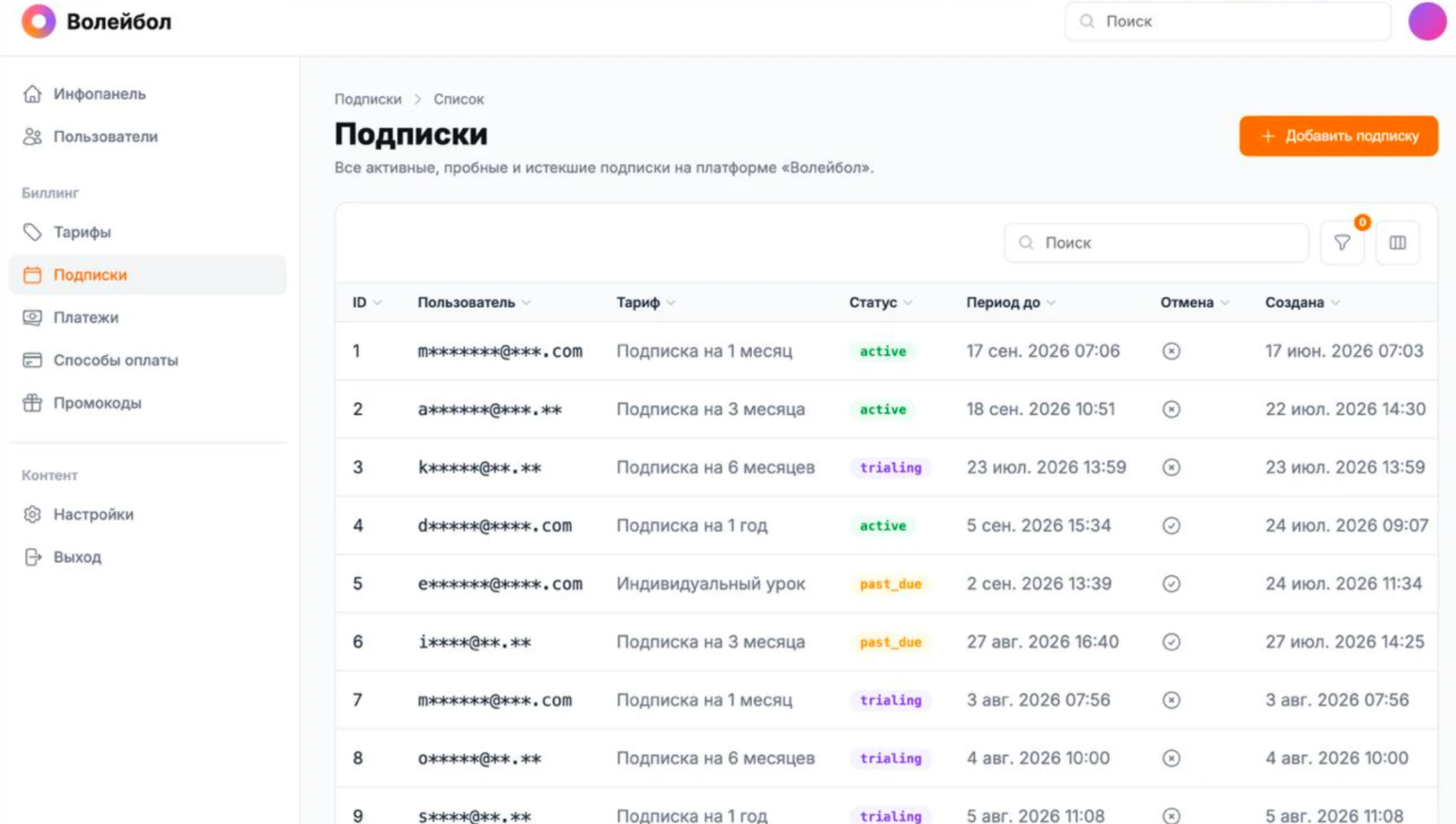Image resolution: width=1456 pixels, height=824 pixels.
Task: Click cancel checkmark icon in row 4
Action: 1171,526
